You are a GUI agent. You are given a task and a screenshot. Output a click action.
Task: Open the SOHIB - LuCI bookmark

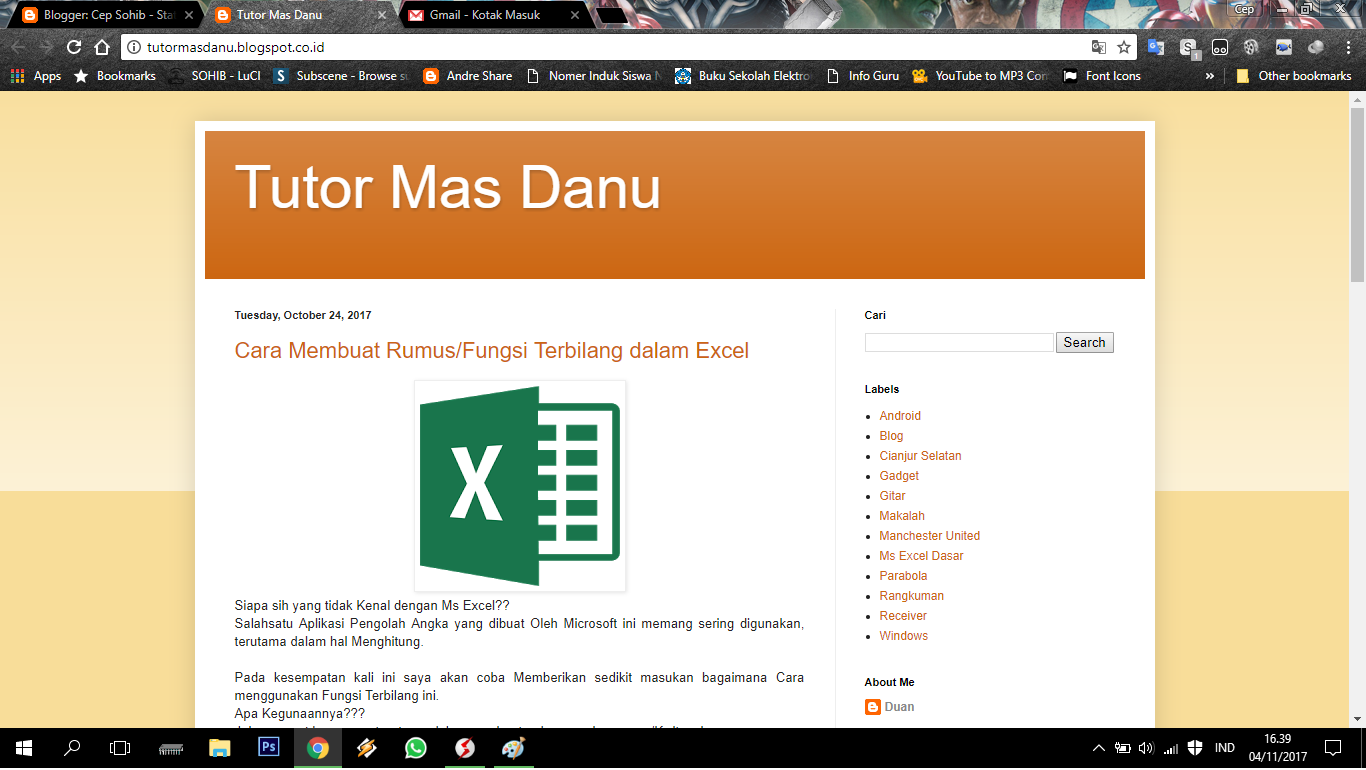(215, 76)
